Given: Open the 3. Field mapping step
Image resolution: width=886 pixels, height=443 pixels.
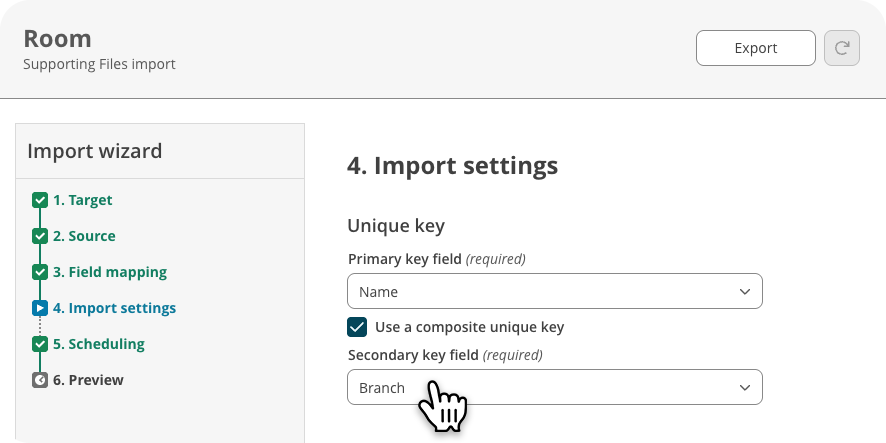Looking at the screenshot, I should point(110,272).
